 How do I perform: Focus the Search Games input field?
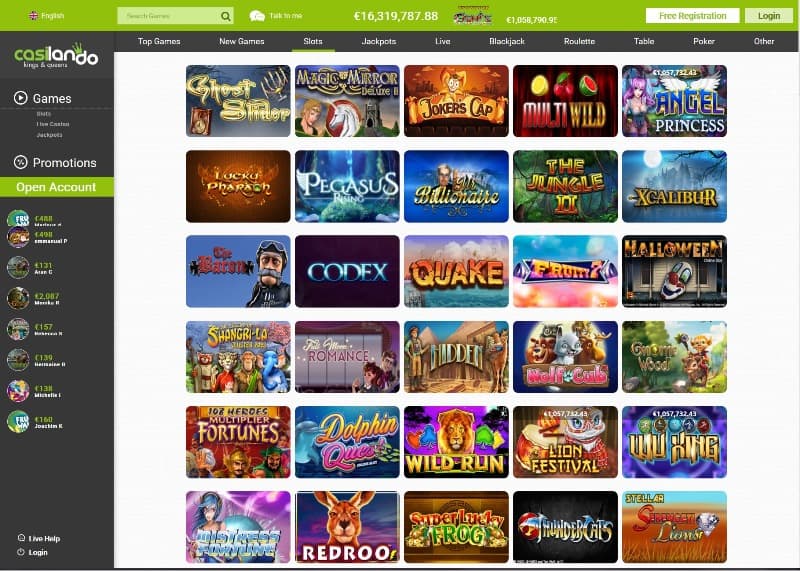pos(168,16)
